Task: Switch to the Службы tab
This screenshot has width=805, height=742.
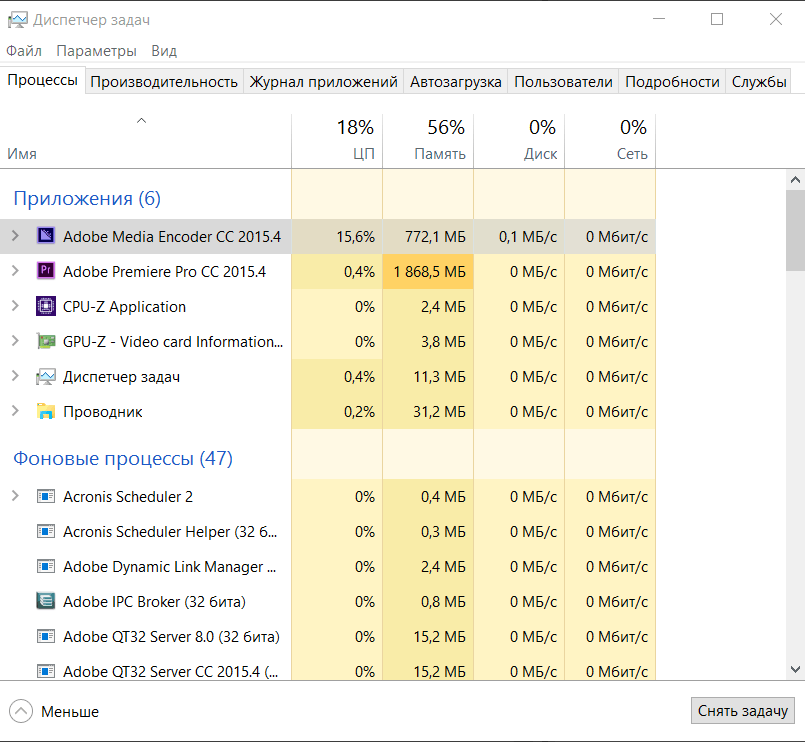Action: 759,82
